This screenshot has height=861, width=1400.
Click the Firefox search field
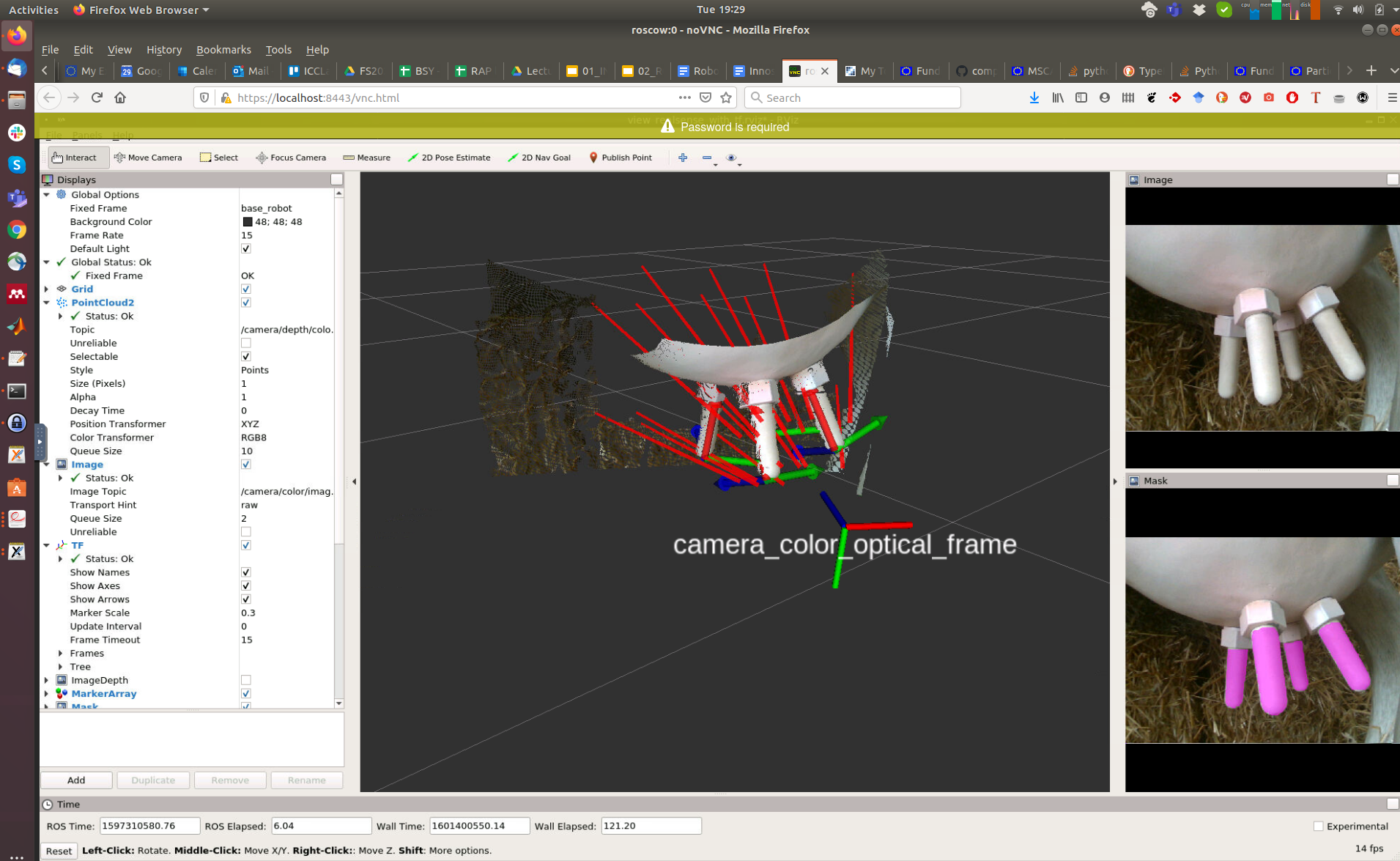pos(852,97)
